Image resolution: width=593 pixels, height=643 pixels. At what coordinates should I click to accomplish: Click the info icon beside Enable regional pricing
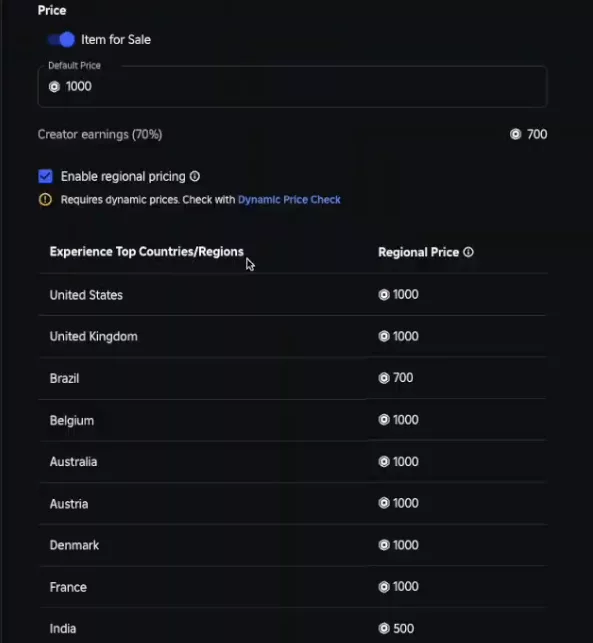(x=195, y=176)
